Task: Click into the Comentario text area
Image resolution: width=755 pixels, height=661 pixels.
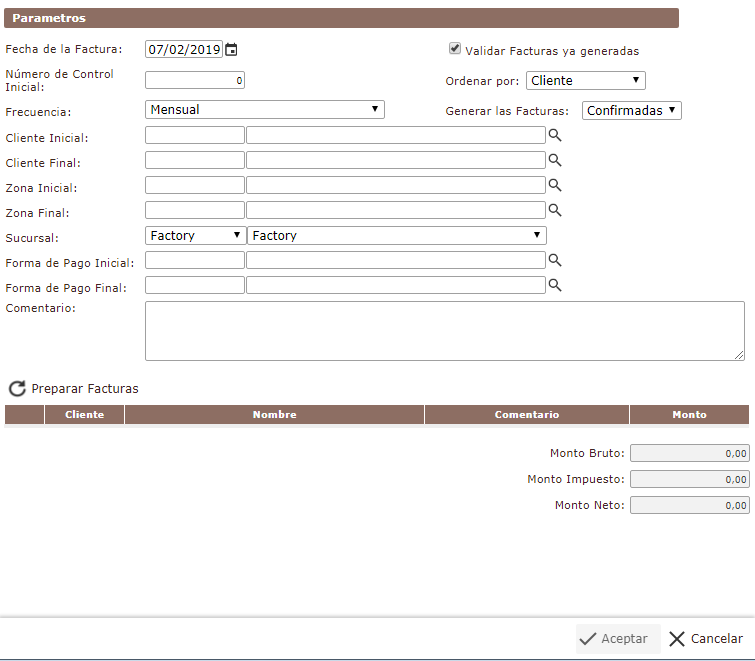Action: coord(444,331)
